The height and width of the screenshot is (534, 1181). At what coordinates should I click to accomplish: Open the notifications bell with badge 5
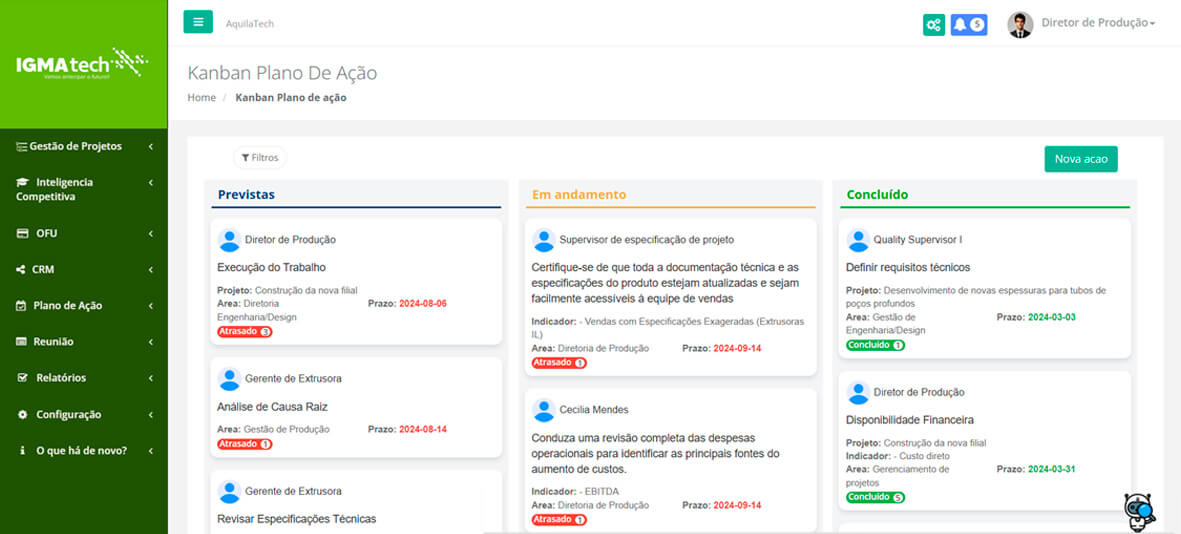point(969,25)
